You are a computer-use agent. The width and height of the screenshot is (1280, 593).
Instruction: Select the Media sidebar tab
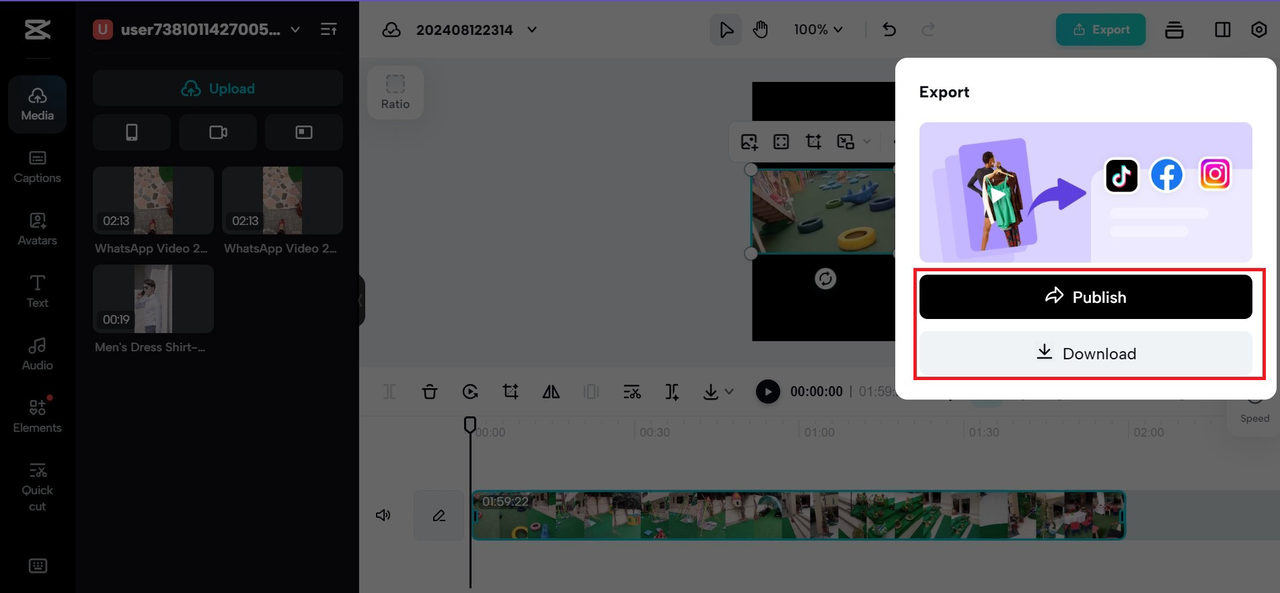37,104
